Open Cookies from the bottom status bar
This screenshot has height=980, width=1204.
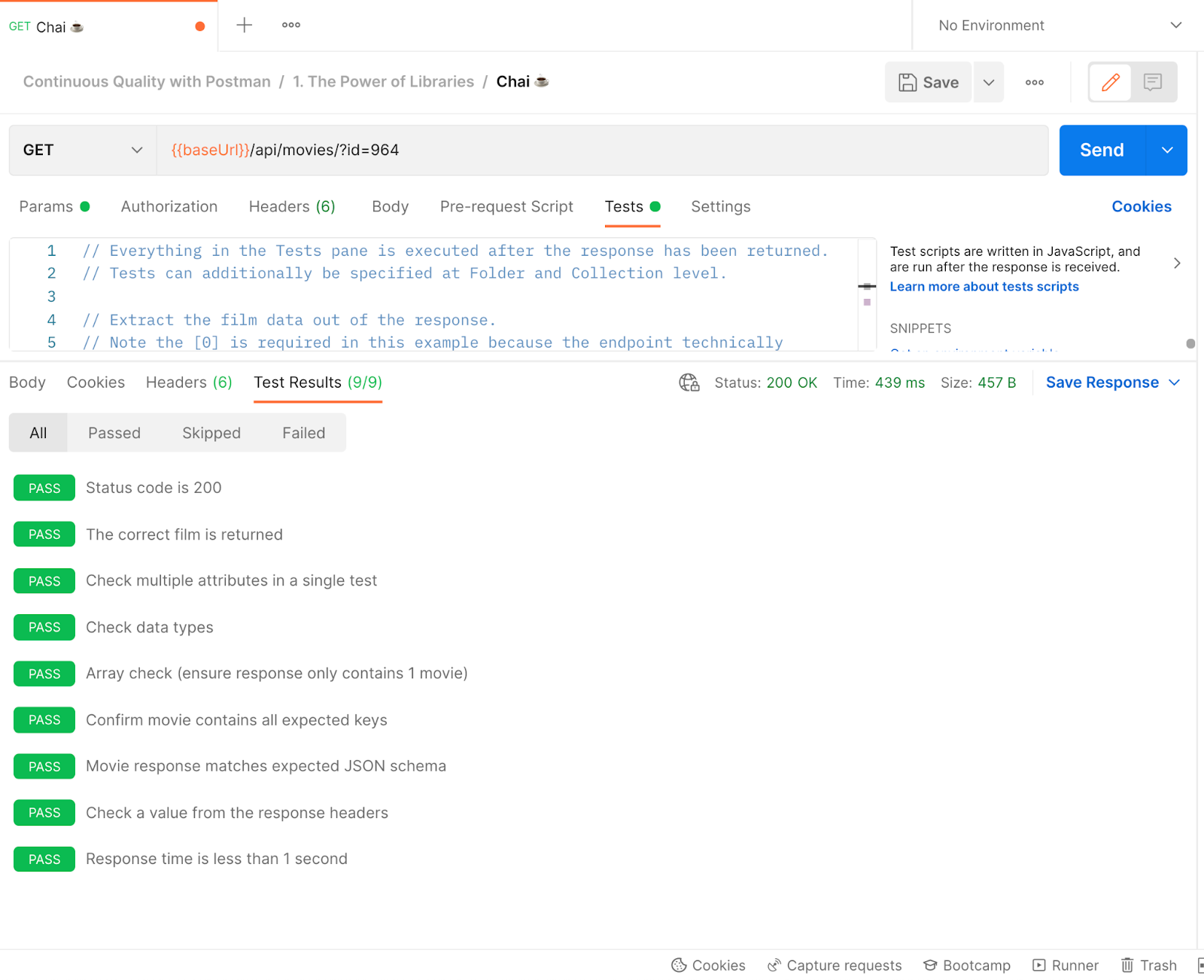pos(708,965)
